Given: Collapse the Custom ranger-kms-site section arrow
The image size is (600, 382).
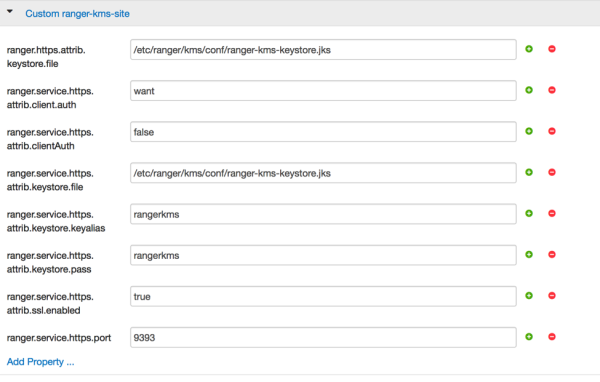Looking at the screenshot, I should click(x=10, y=11).
